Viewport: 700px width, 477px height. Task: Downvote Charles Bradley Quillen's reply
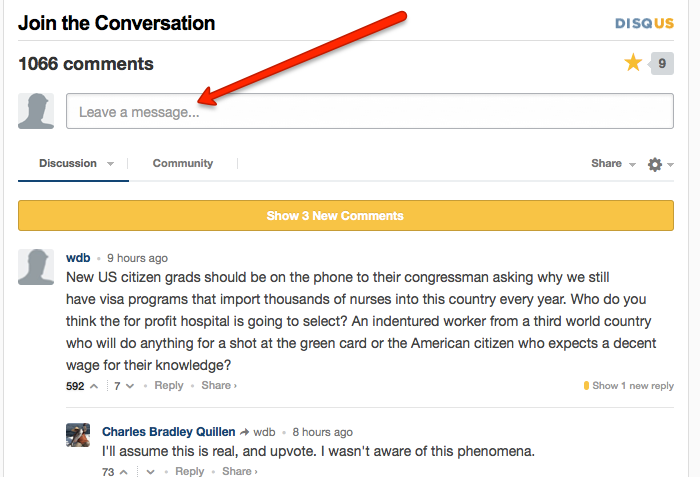[151, 472]
